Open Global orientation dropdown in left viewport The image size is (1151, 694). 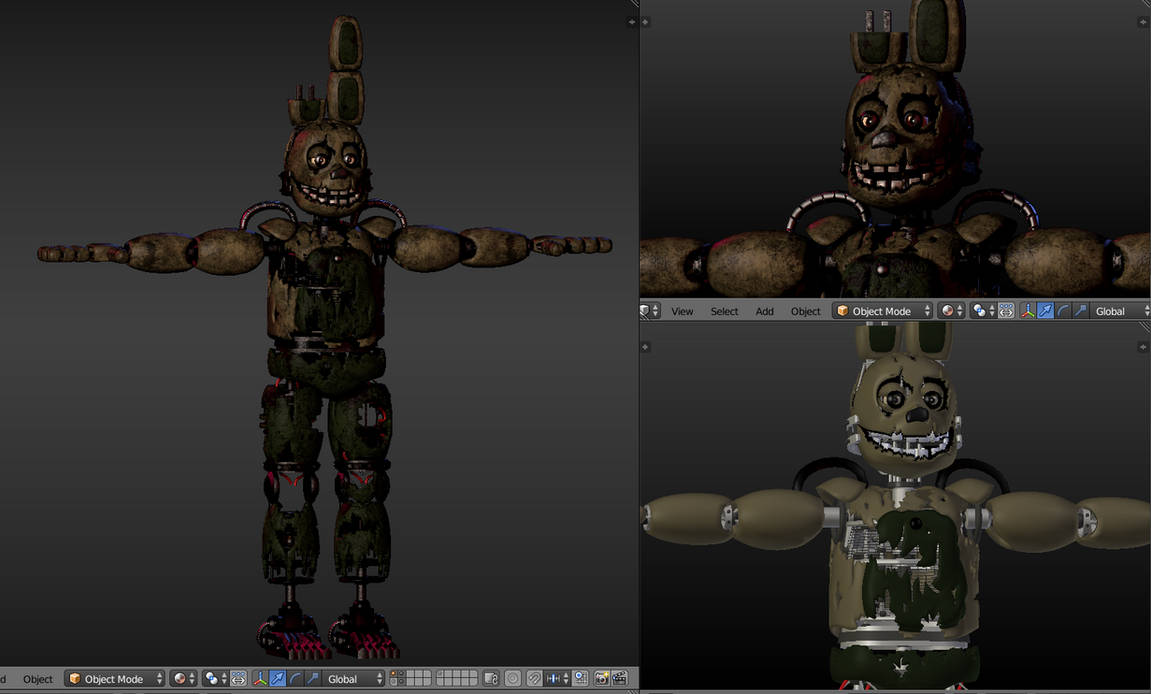(x=354, y=679)
